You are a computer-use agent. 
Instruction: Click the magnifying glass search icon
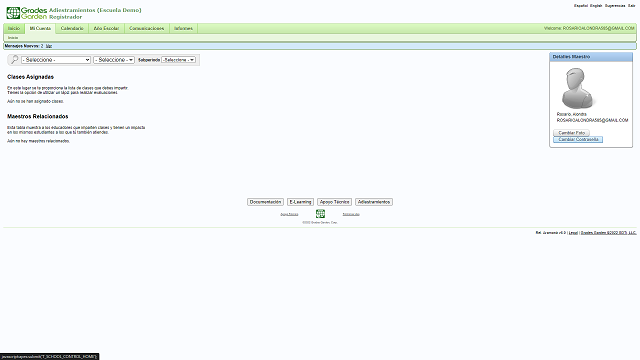[x=14, y=60]
